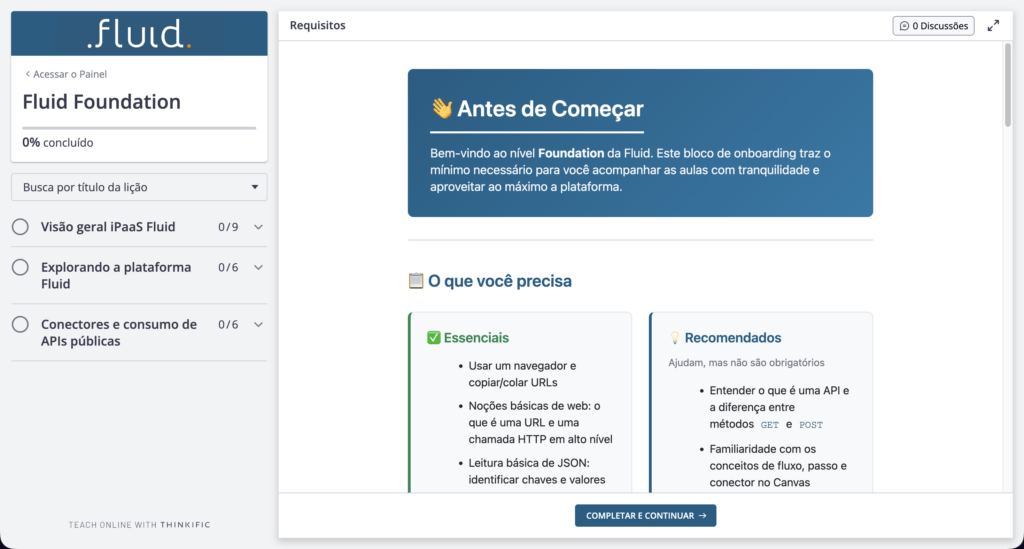Click the Fluid logo in the sidebar header
The height and width of the screenshot is (549, 1024).
point(139,35)
